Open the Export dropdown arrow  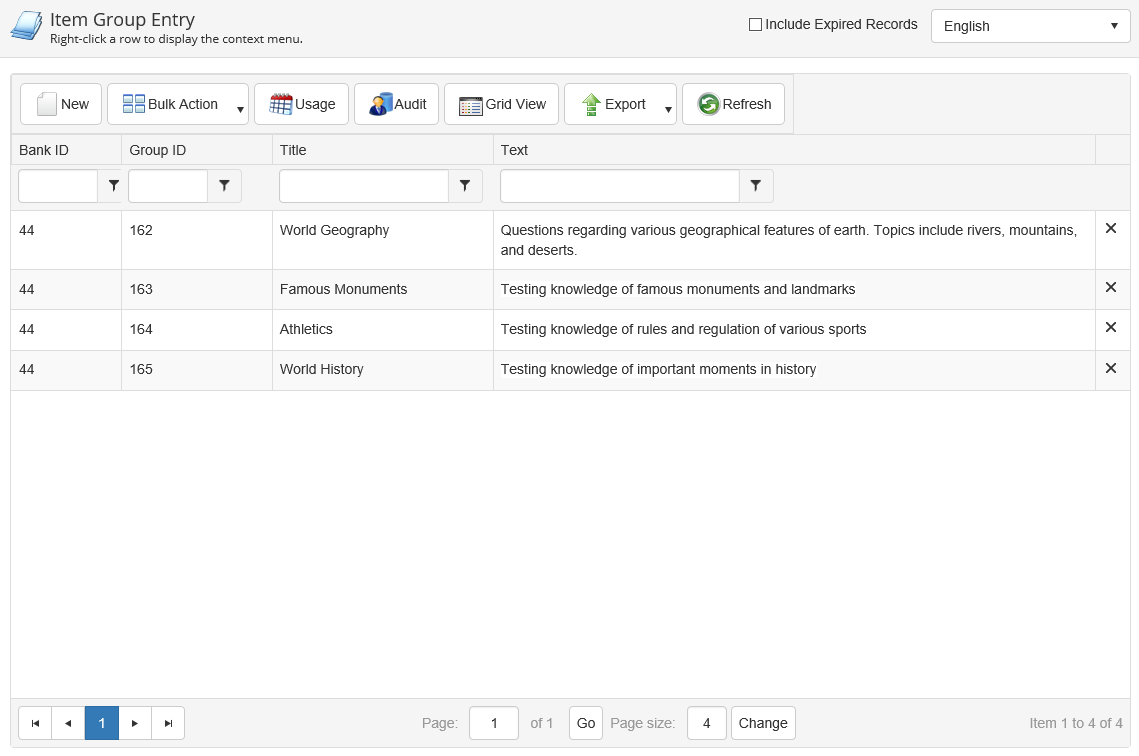668,108
